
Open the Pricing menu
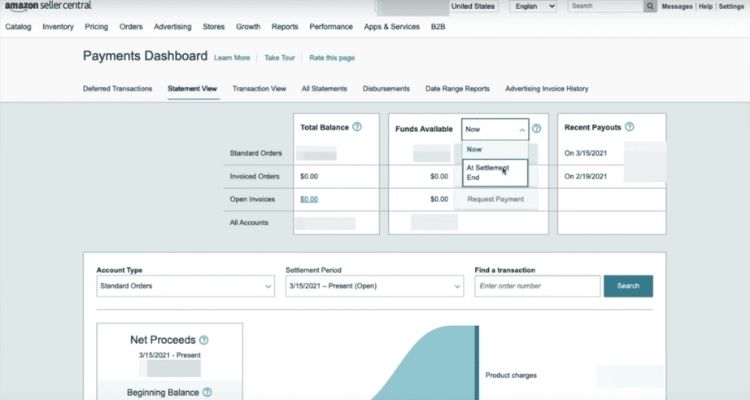(96, 27)
